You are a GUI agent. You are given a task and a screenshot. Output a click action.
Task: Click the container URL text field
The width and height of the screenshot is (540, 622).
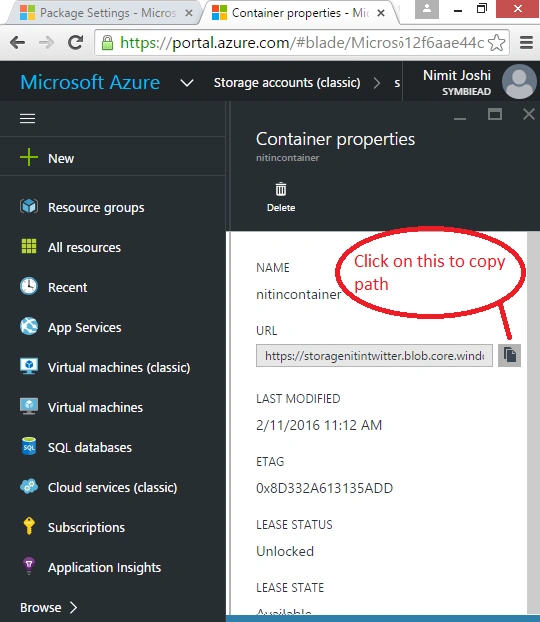coord(374,355)
